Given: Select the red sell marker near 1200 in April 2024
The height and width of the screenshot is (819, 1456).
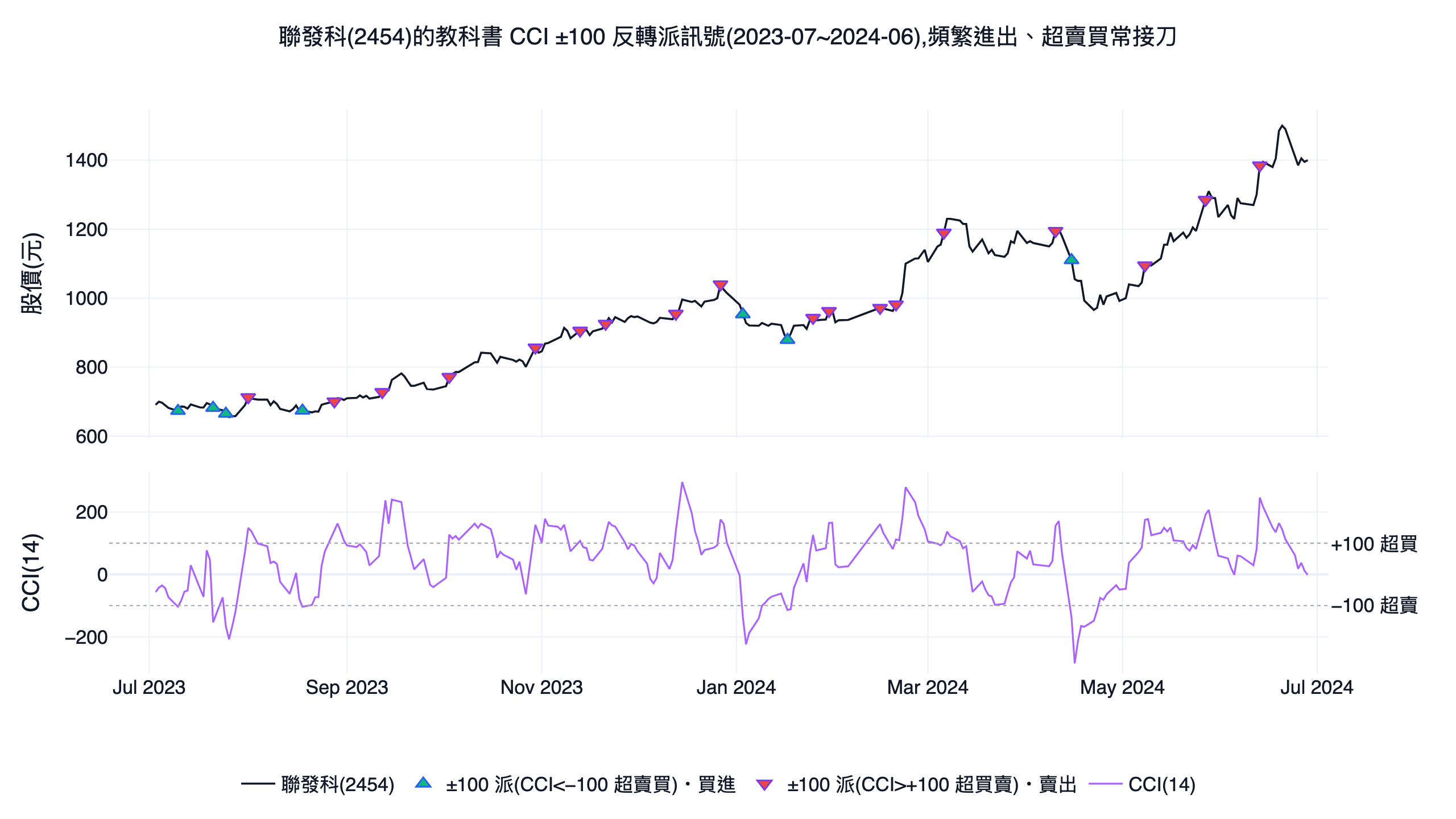Looking at the screenshot, I should (x=1056, y=232).
